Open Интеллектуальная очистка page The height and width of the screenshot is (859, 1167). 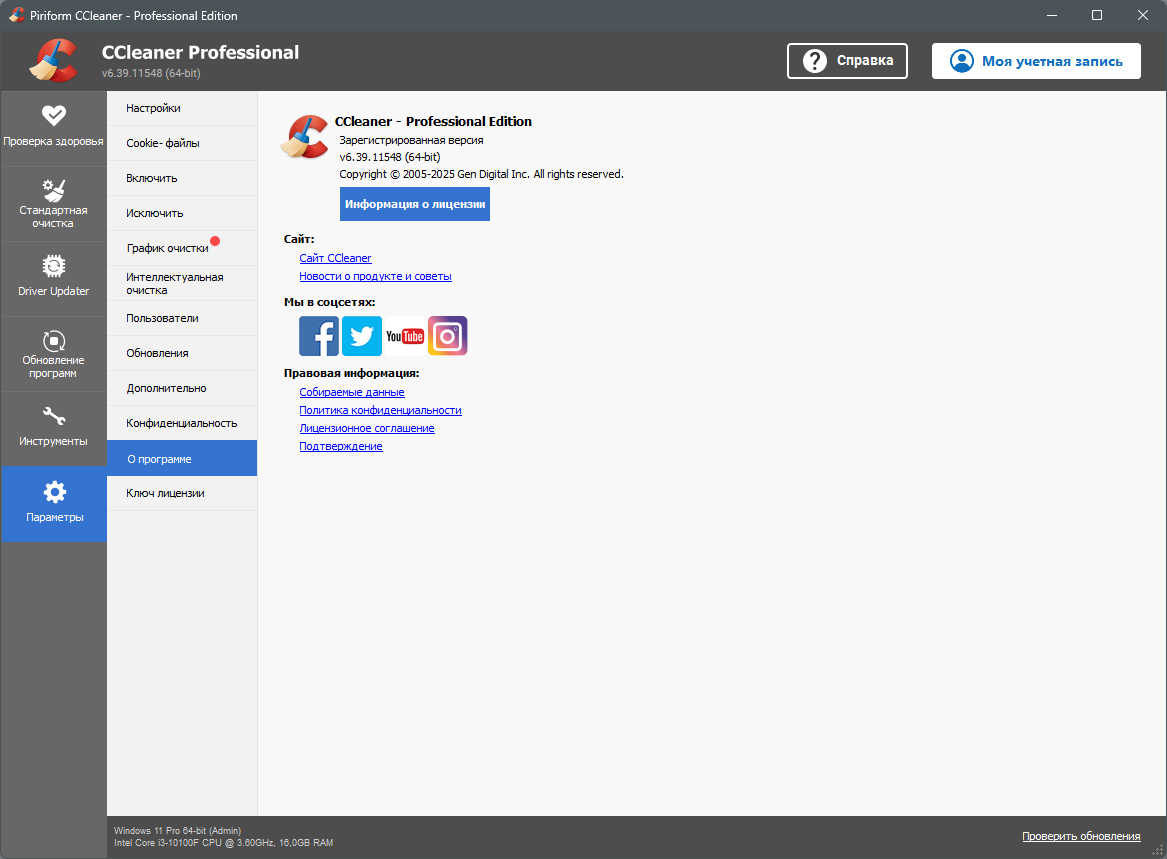pos(182,284)
